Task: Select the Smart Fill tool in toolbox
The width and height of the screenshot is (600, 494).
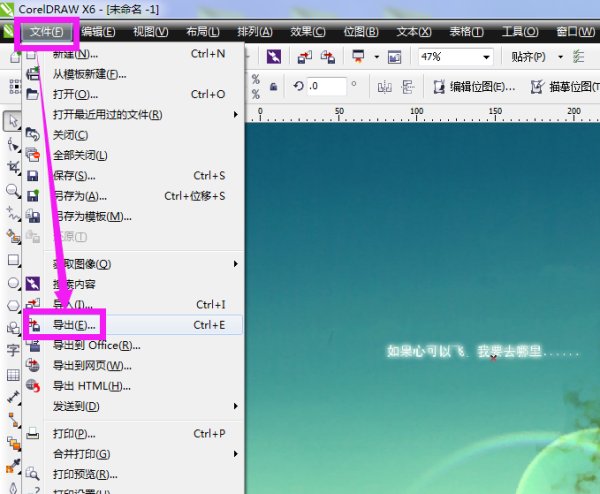Action: tap(13, 236)
